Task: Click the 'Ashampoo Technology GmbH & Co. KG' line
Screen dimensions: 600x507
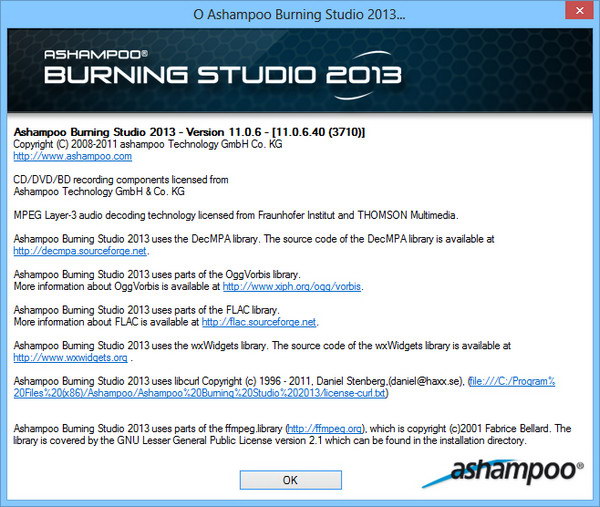Action: [x=99, y=192]
